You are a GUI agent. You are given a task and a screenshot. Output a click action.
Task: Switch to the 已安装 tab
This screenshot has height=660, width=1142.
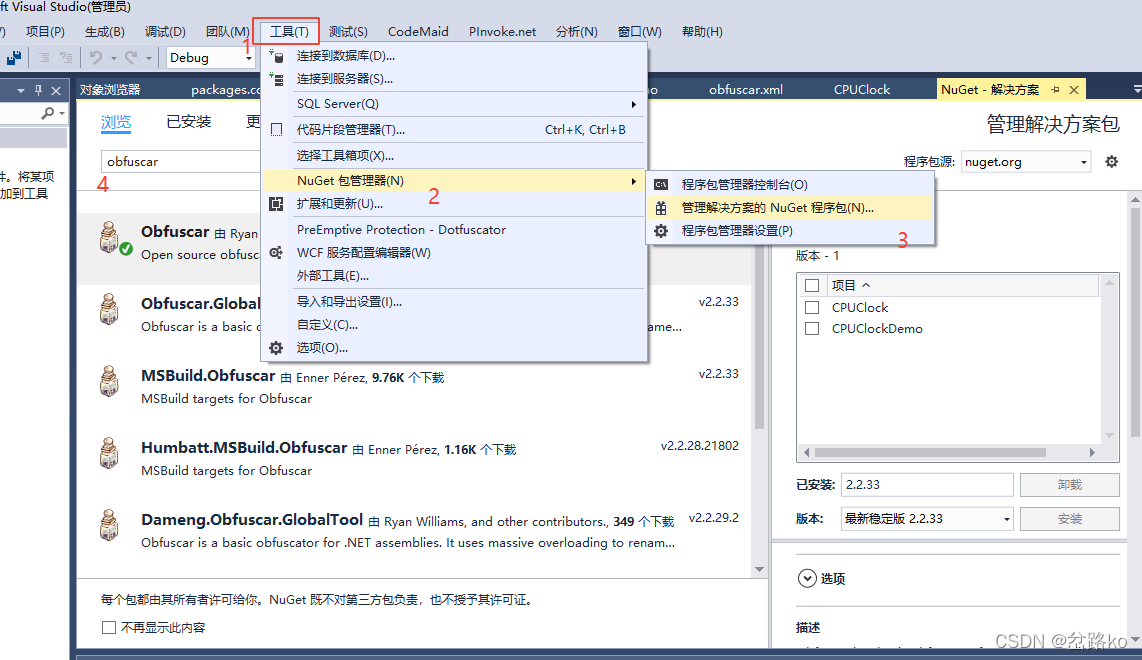click(189, 122)
